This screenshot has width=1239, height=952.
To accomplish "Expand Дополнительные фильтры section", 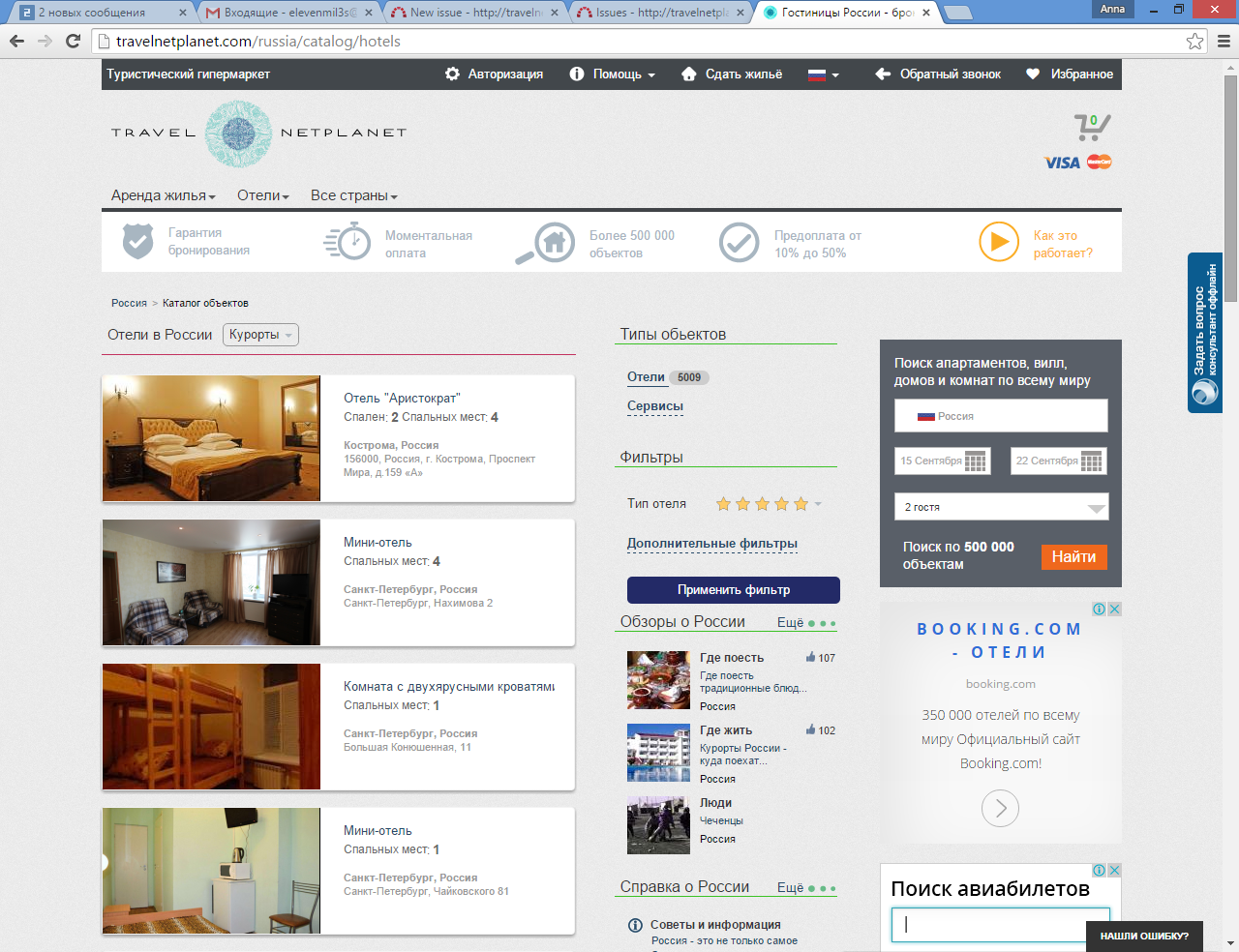I will coord(711,544).
